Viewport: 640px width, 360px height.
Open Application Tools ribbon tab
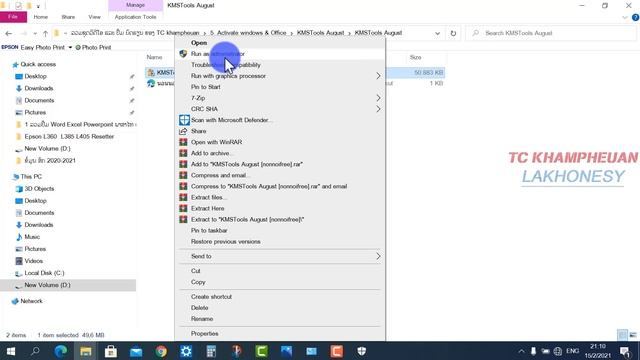(136, 17)
